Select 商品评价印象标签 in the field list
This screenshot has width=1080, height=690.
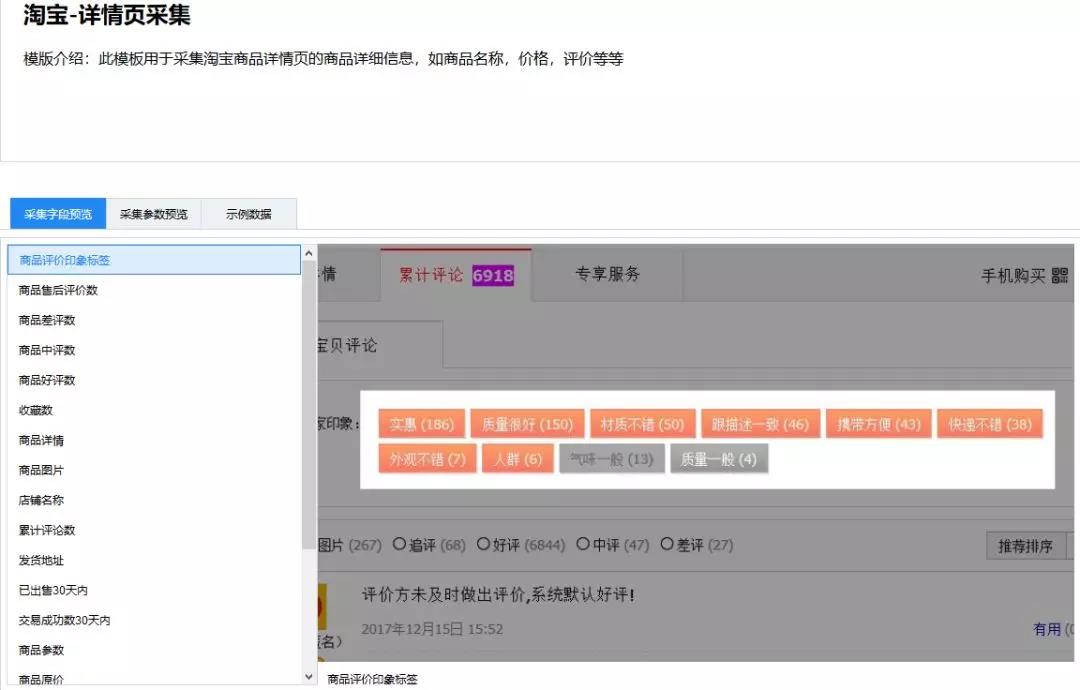pyautogui.click(x=154, y=260)
